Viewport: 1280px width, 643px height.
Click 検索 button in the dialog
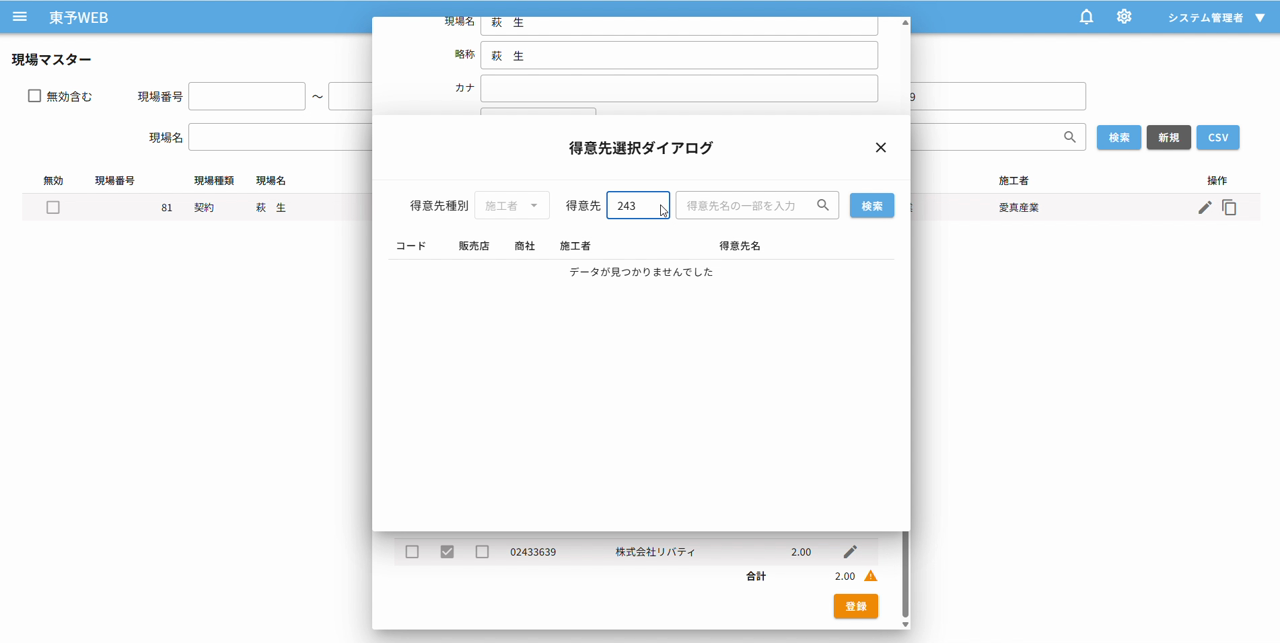click(x=872, y=205)
